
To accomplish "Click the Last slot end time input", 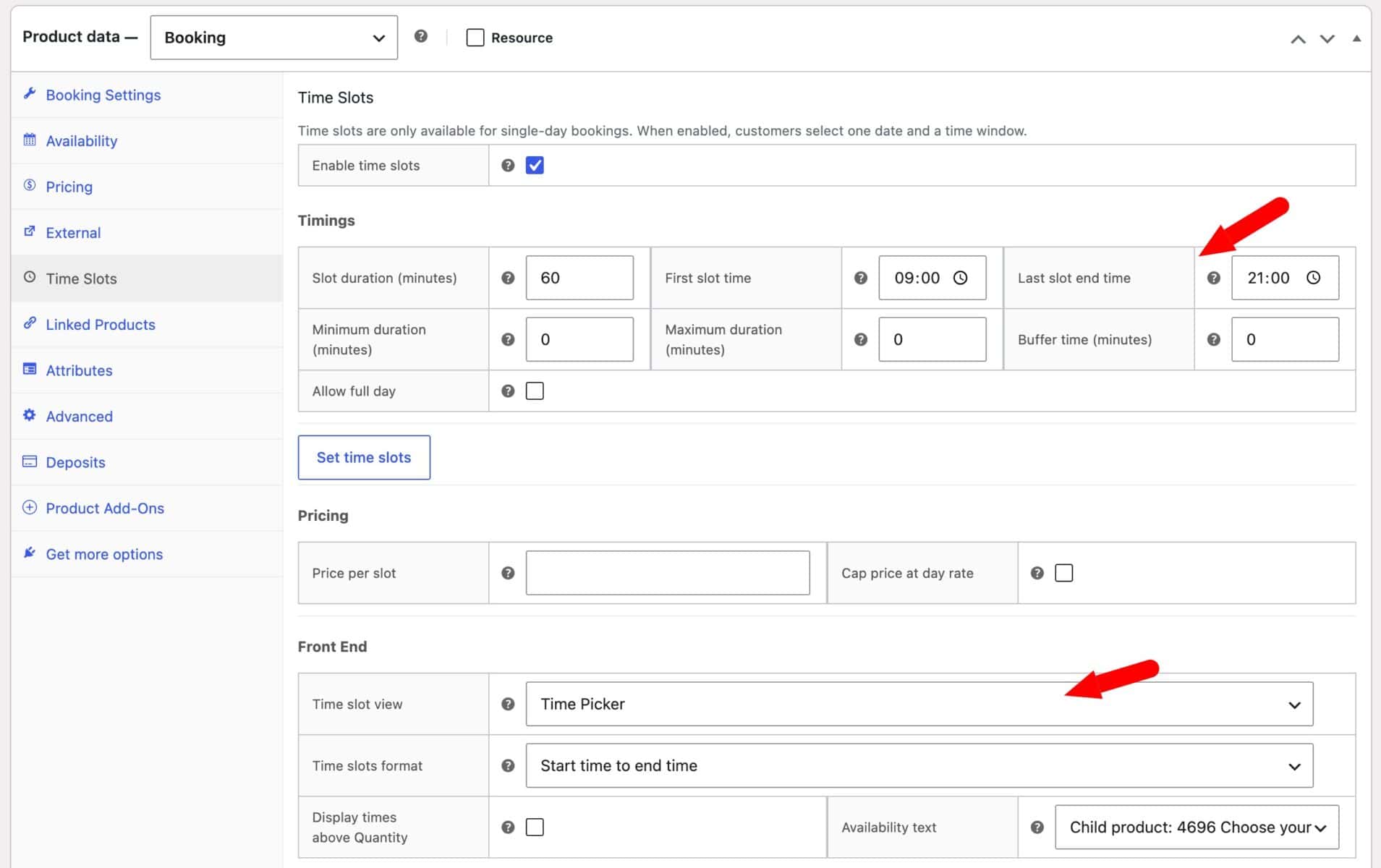I will click(1286, 278).
